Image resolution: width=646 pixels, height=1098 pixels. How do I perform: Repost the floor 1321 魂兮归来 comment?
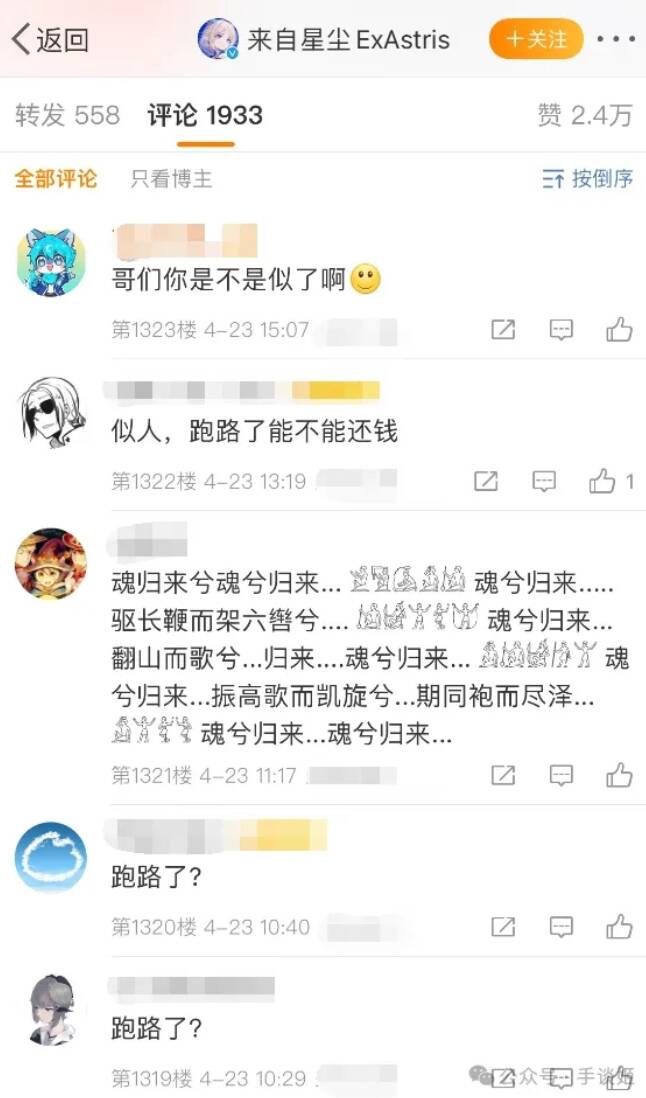pos(503,775)
